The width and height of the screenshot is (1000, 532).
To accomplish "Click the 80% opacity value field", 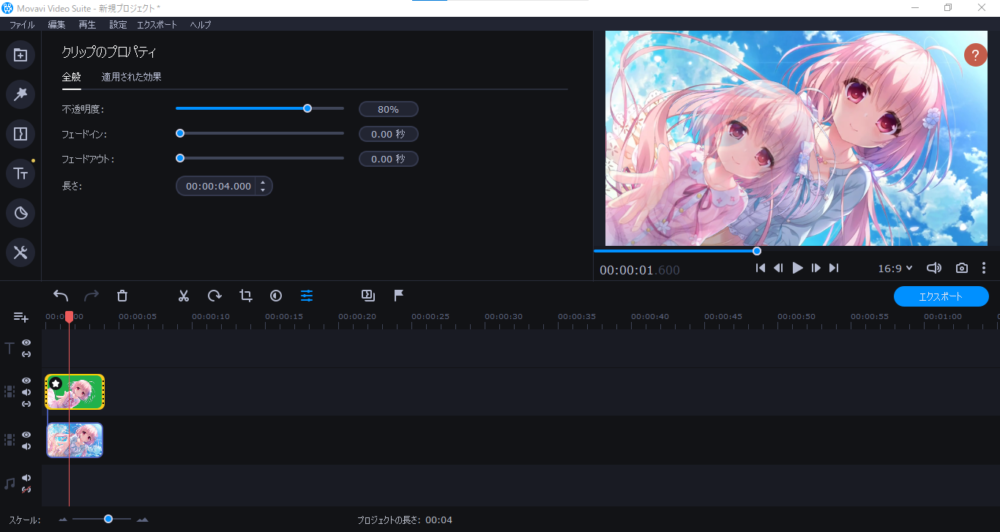I will tap(388, 109).
